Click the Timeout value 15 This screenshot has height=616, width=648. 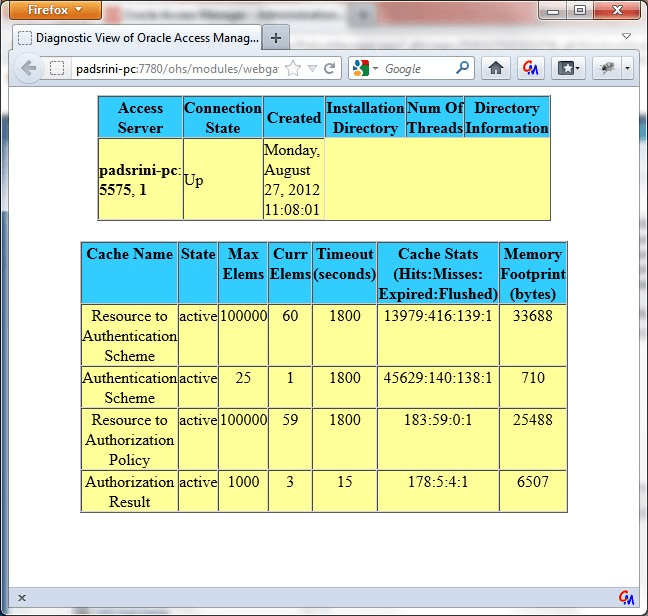(x=345, y=482)
